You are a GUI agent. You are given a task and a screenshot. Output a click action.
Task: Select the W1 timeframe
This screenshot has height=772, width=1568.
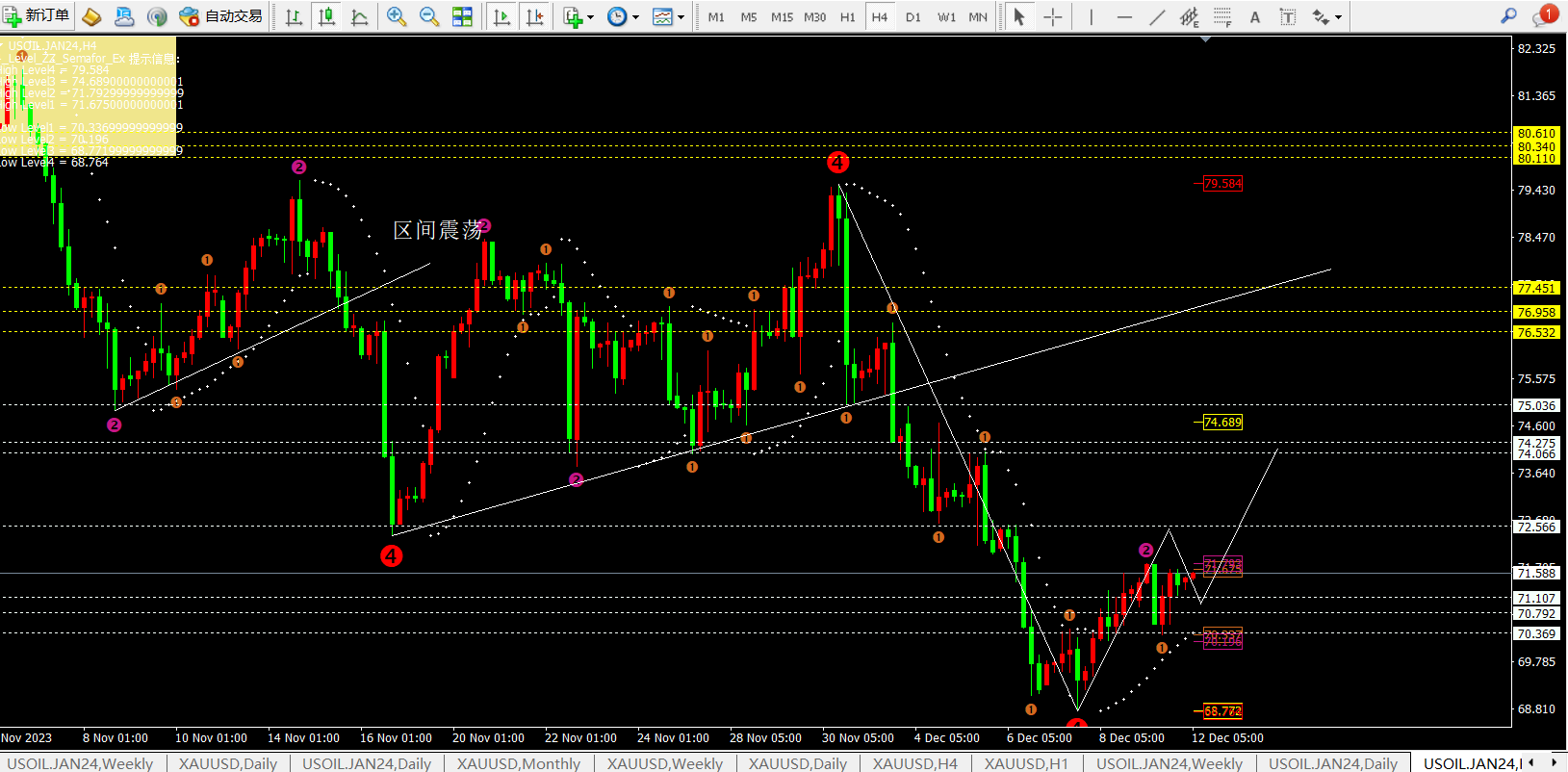coord(946,16)
